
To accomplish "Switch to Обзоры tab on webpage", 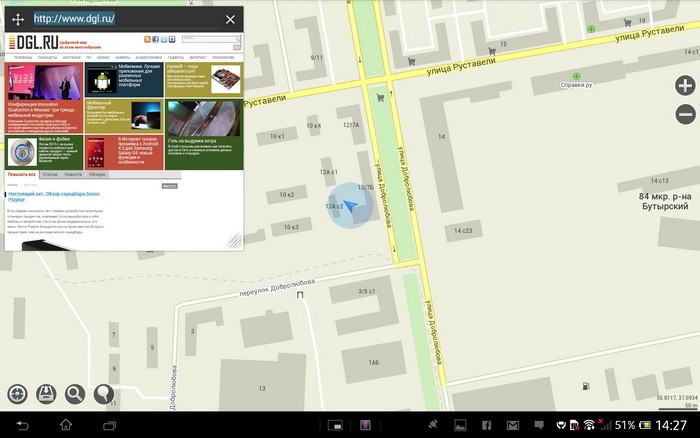I will tap(96, 174).
